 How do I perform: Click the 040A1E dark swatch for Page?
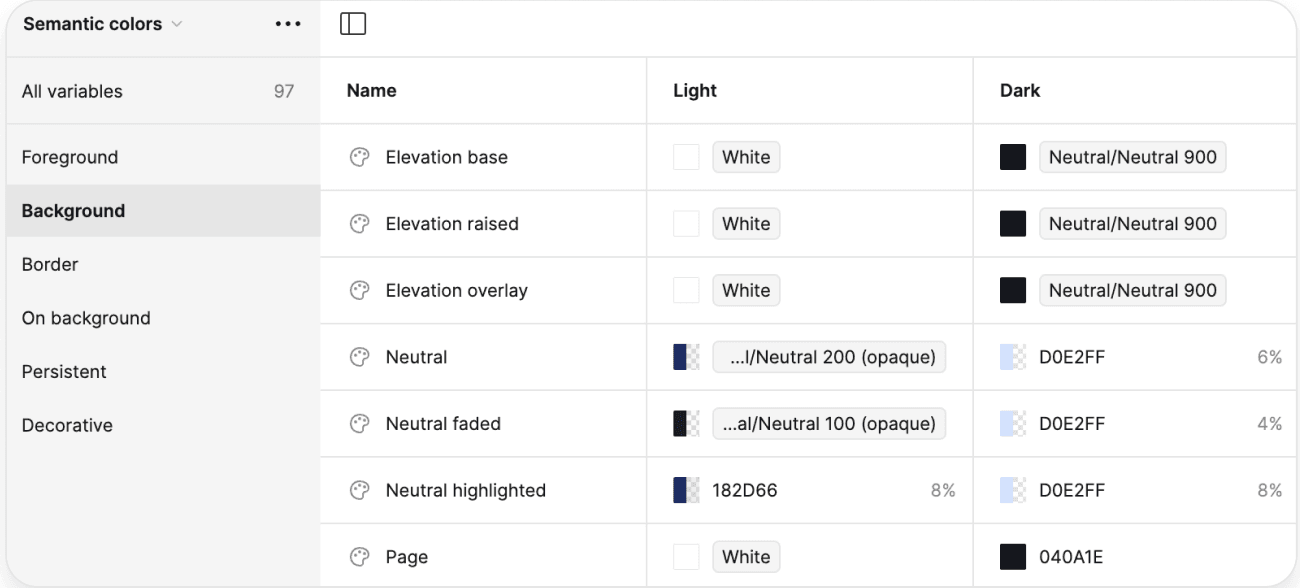(1013, 557)
